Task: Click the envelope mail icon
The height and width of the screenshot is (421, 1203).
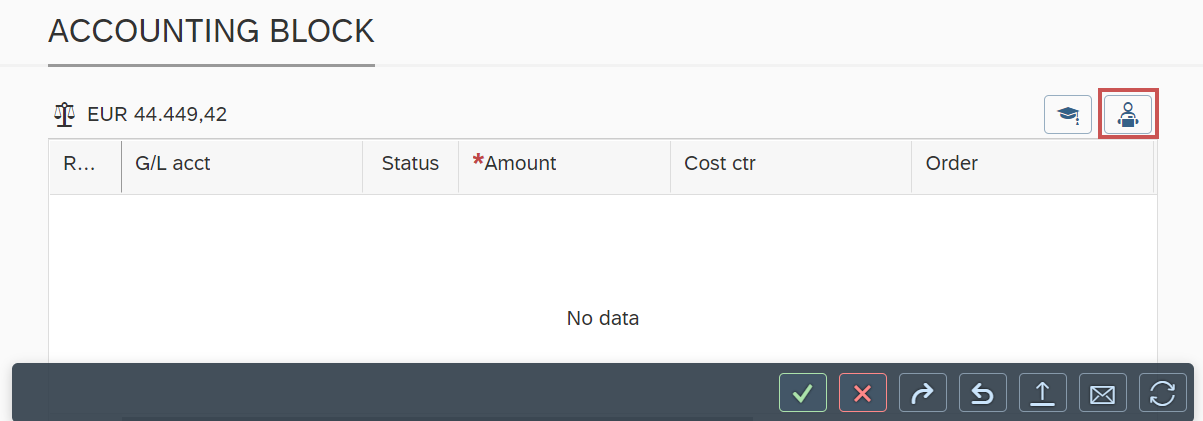Action: click(x=1102, y=393)
